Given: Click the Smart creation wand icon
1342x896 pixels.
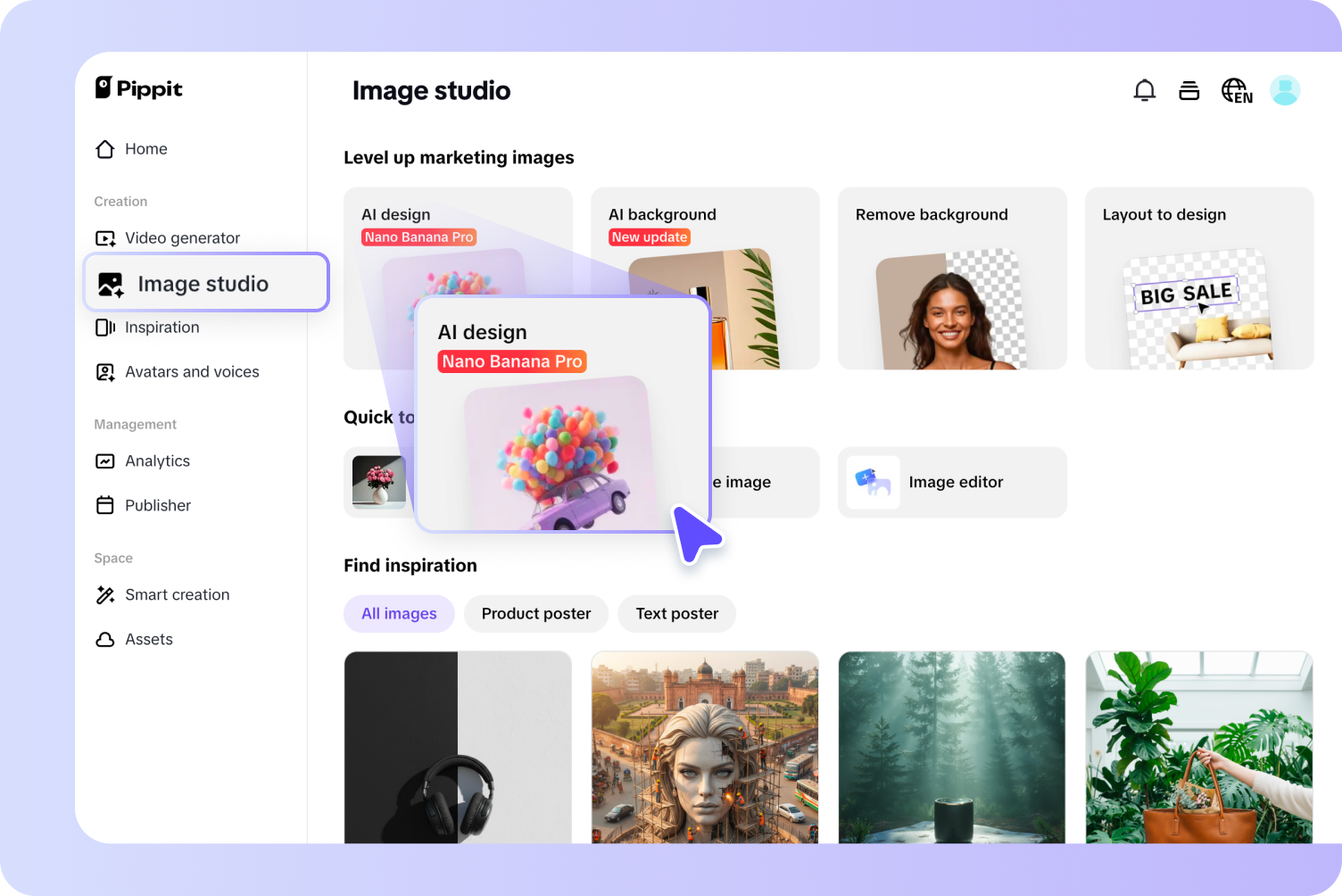Looking at the screenshot, I should click(x=105, y=594).
